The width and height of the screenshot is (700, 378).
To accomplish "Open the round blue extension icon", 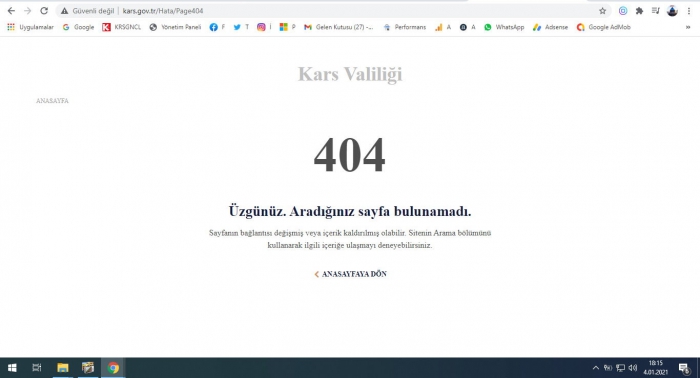I will (x=623, y=11).
